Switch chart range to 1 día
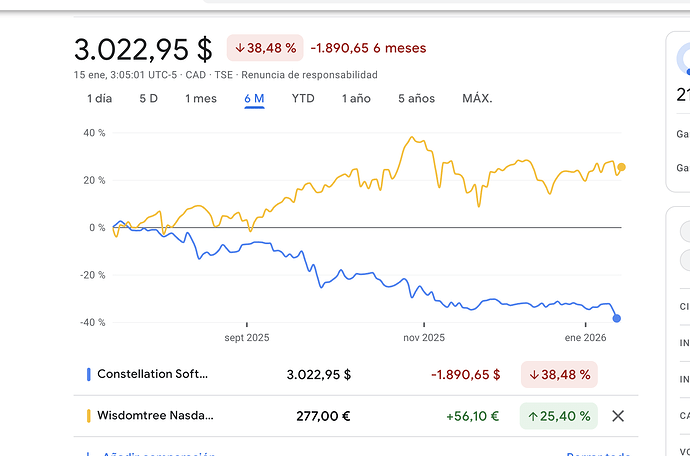 coord(100,98)
